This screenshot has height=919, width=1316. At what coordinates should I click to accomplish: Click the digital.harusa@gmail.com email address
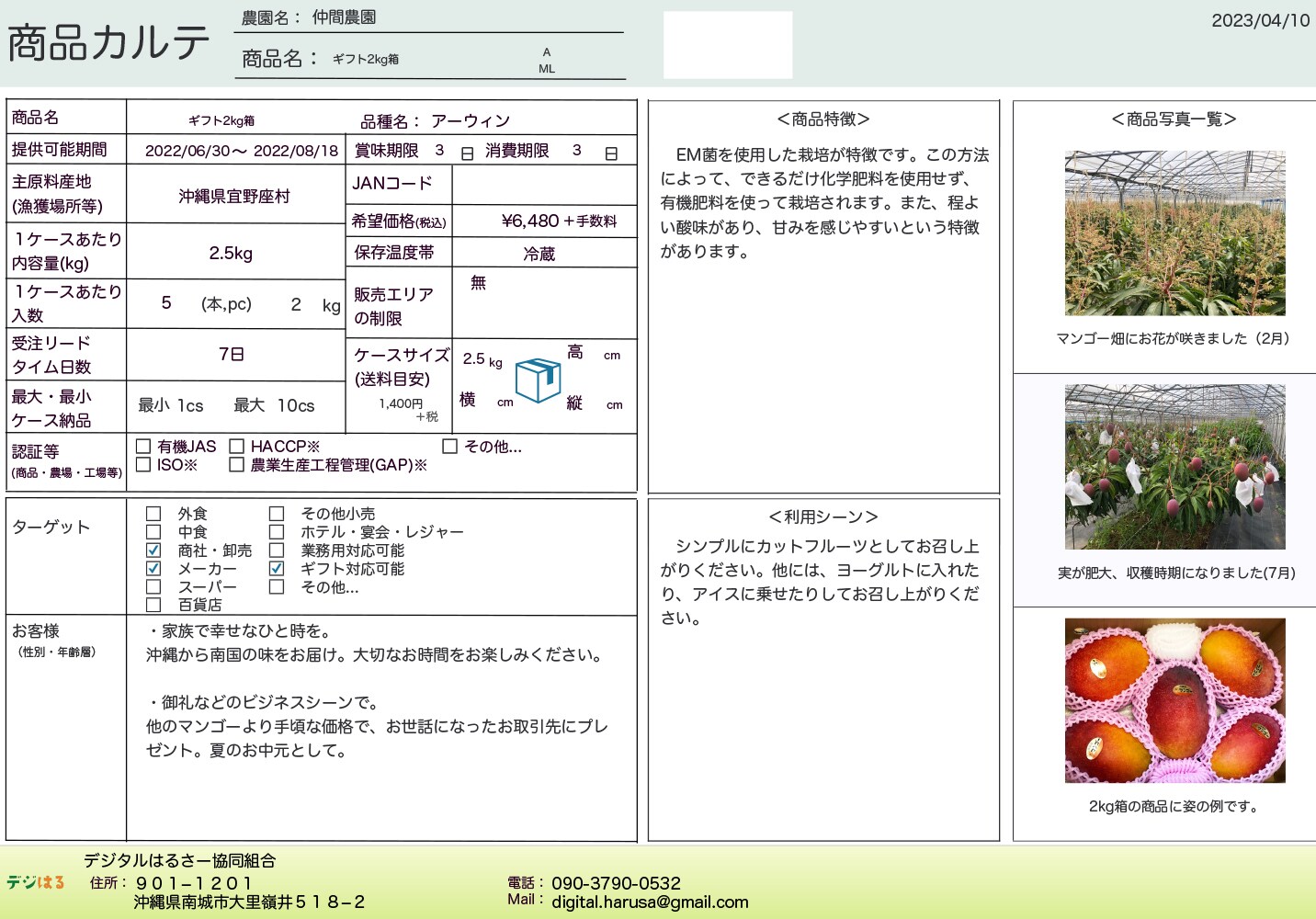click(650, 902)
